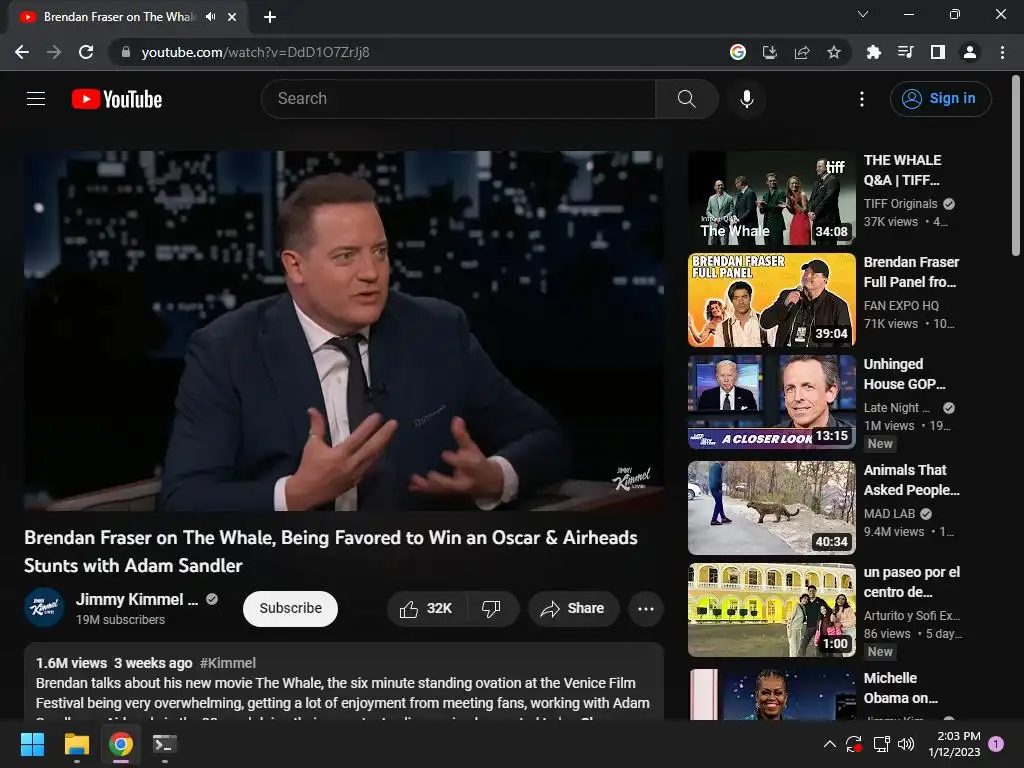Dislike the video with thumbs down

[x=491, y=609]
